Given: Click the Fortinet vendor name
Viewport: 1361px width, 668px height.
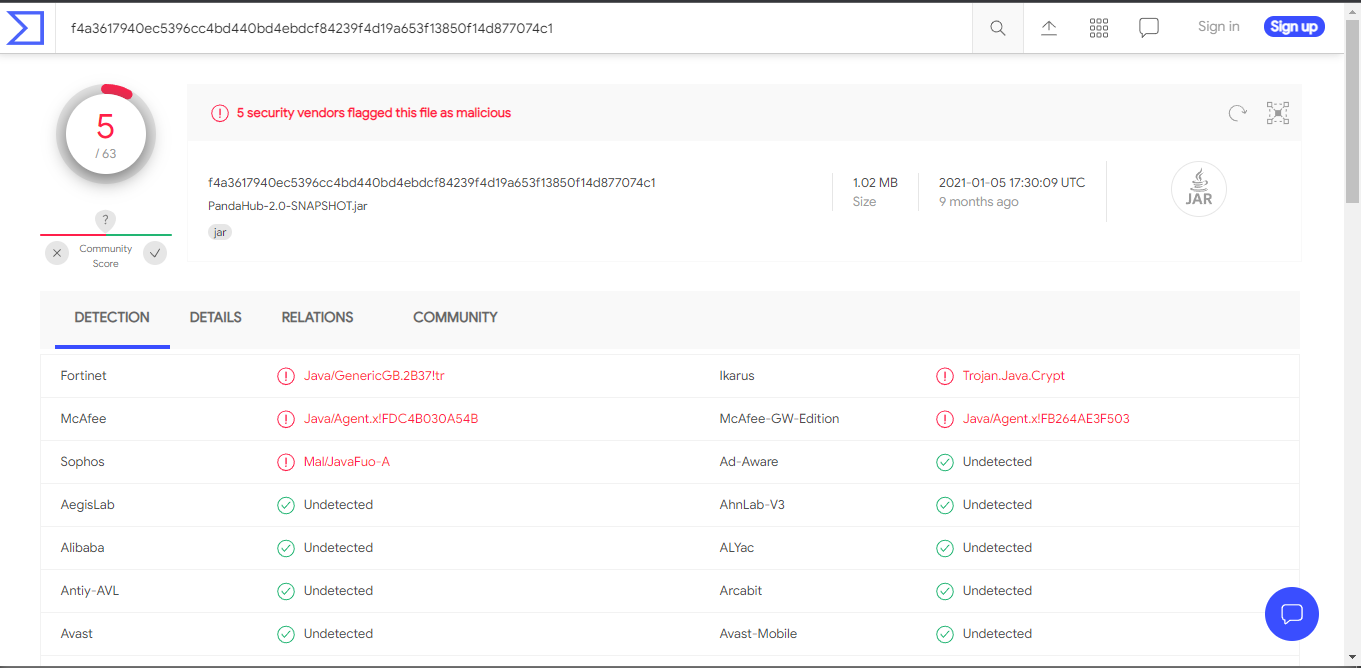Looking at the screenshot, I should tap(84, 376).
